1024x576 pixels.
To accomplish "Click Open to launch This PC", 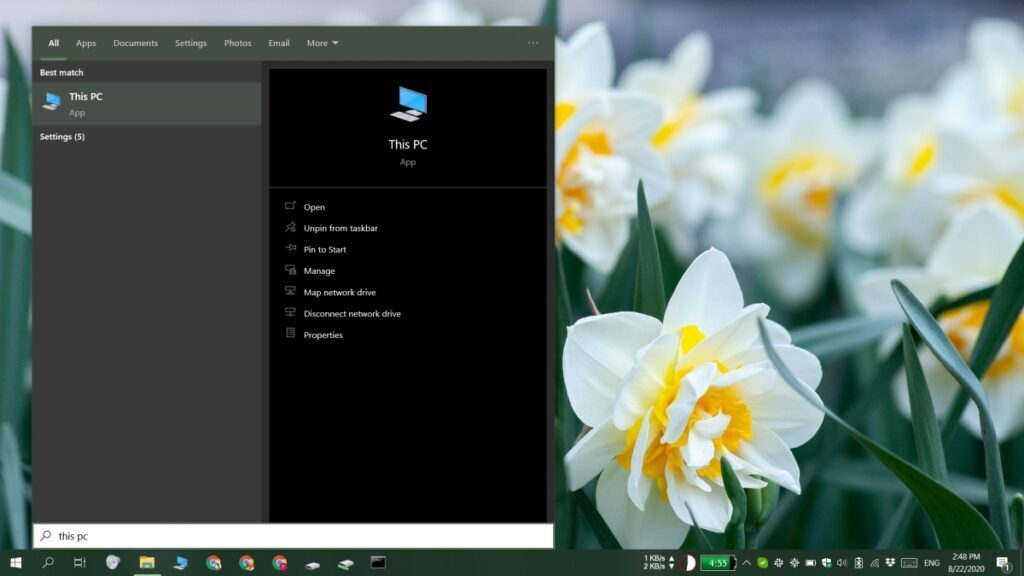I will (314, 207).
